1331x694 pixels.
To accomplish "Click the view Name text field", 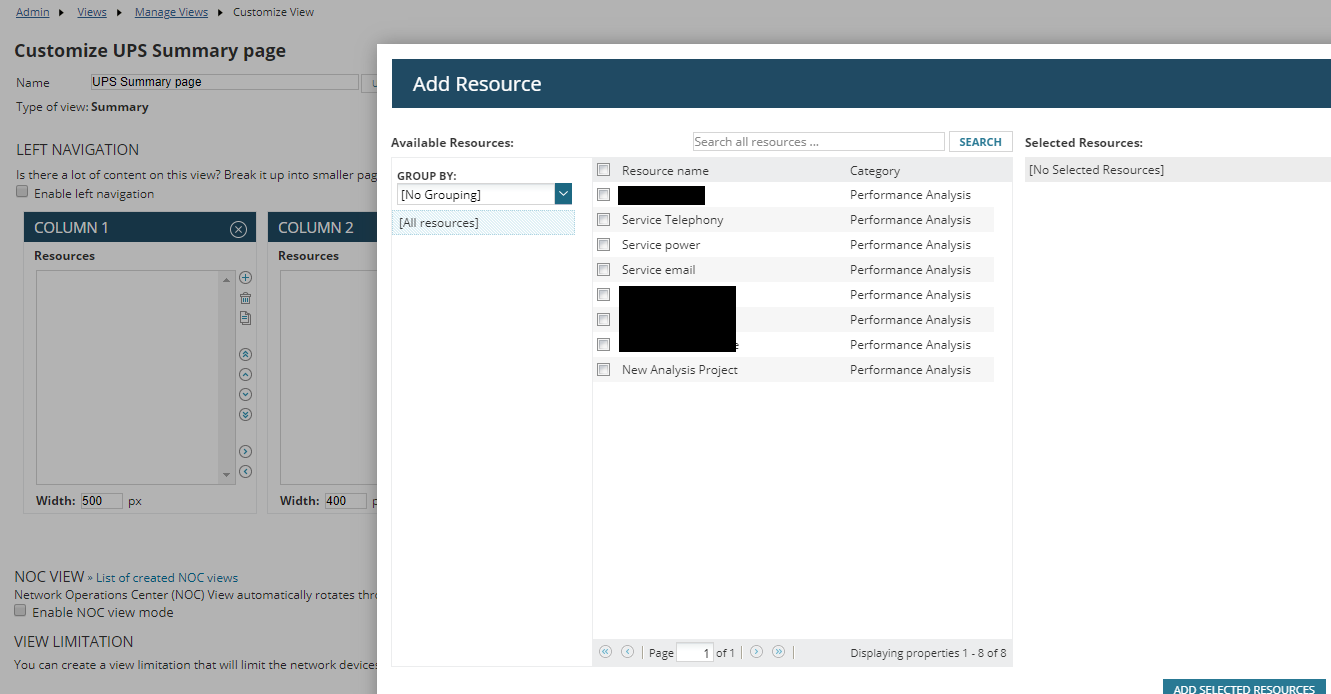I will click(x=224, y=82).
